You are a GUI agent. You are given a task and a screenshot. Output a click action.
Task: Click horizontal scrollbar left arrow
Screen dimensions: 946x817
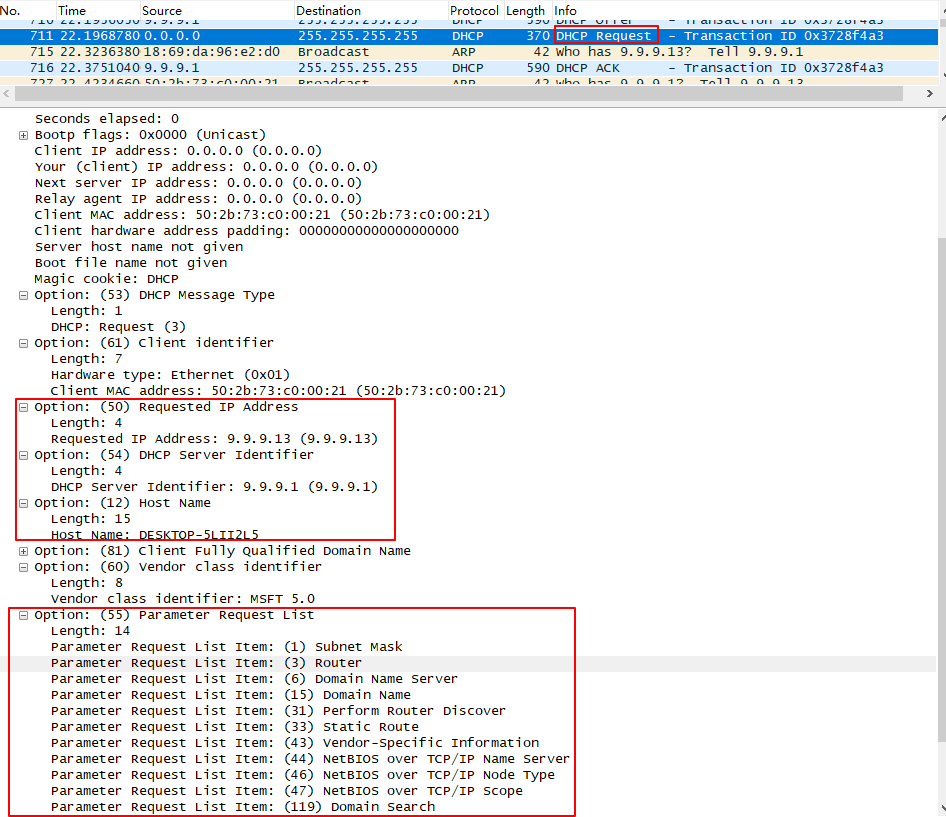[7, 94]
